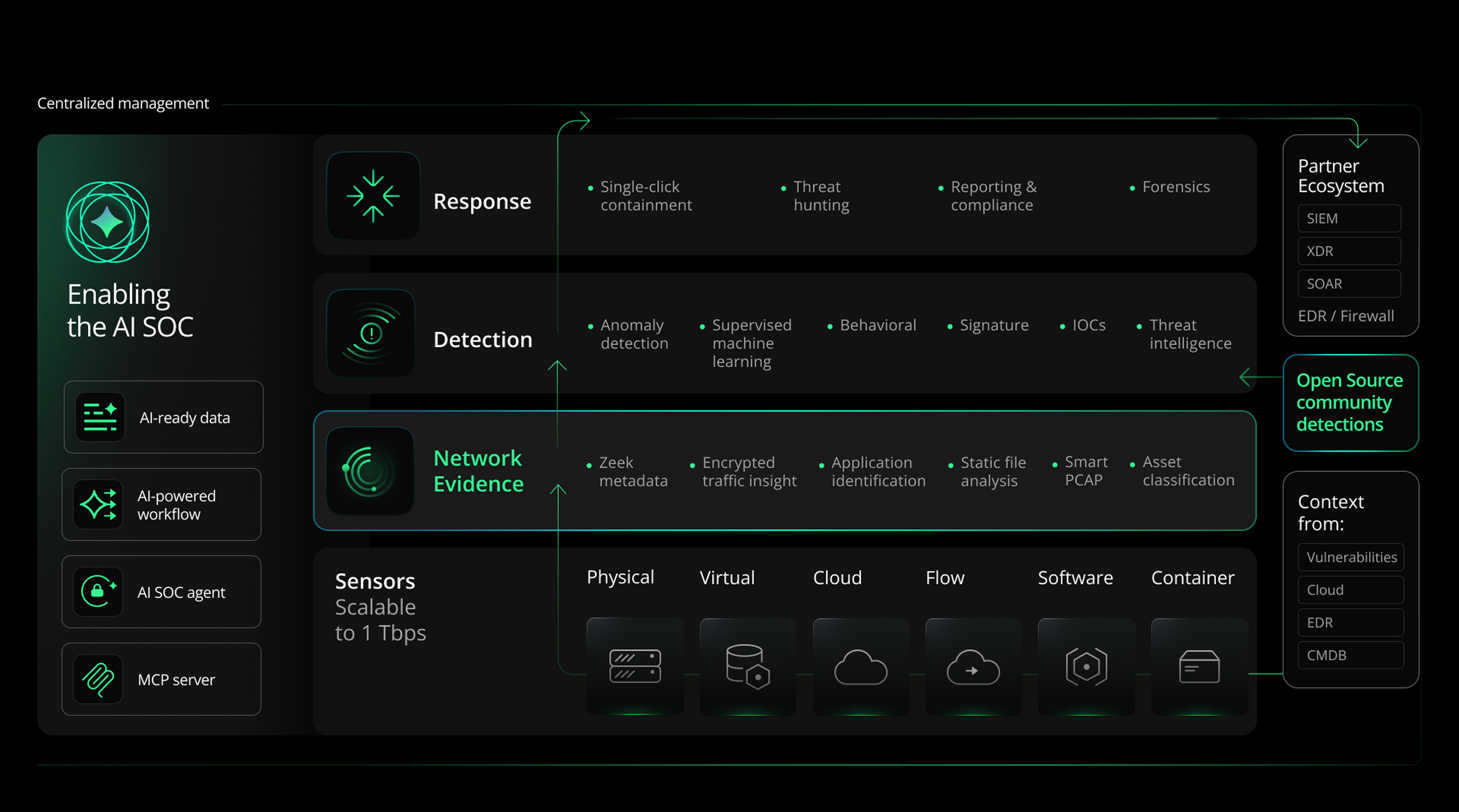The height and width of the screenshot is (812, 1459).
Task: Click the Physical sensor server icon
Action: point(635,666)
